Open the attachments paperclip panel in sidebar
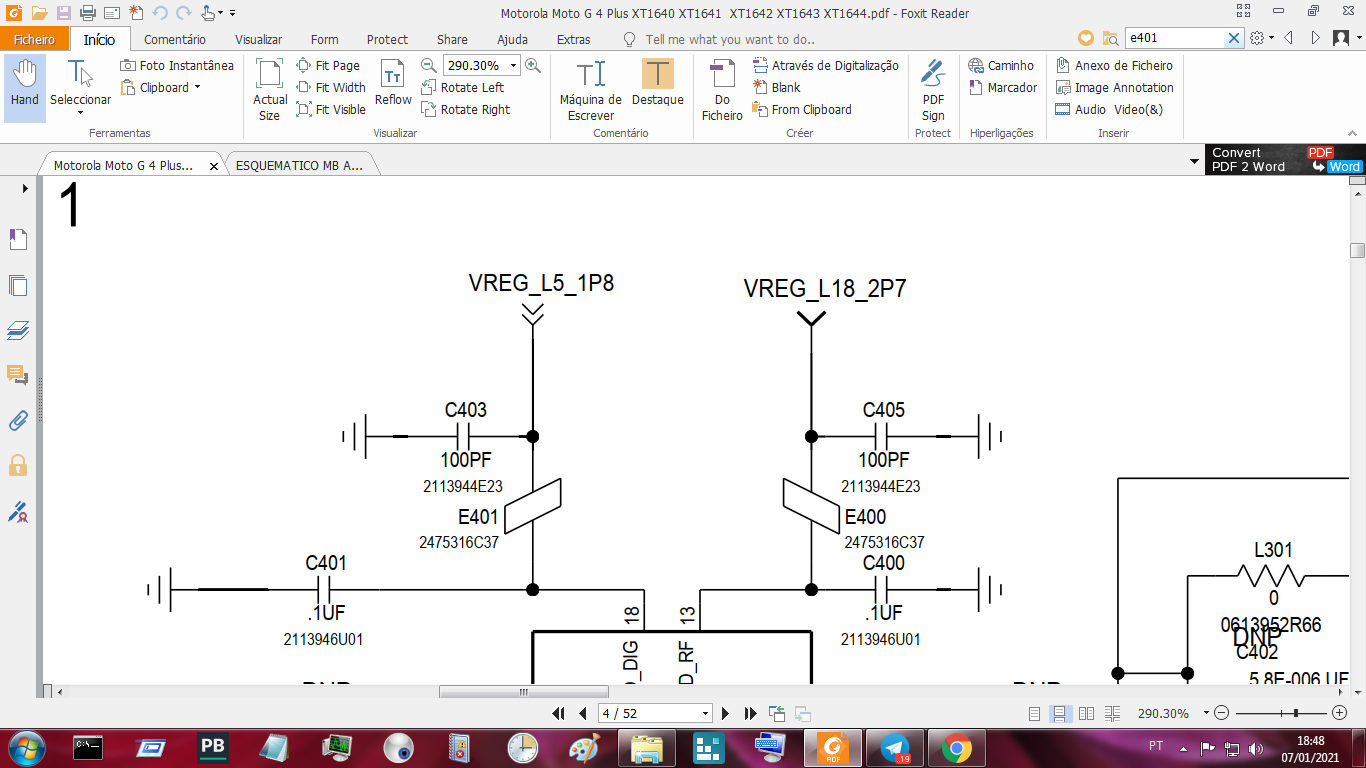 (x=18, y=420)
